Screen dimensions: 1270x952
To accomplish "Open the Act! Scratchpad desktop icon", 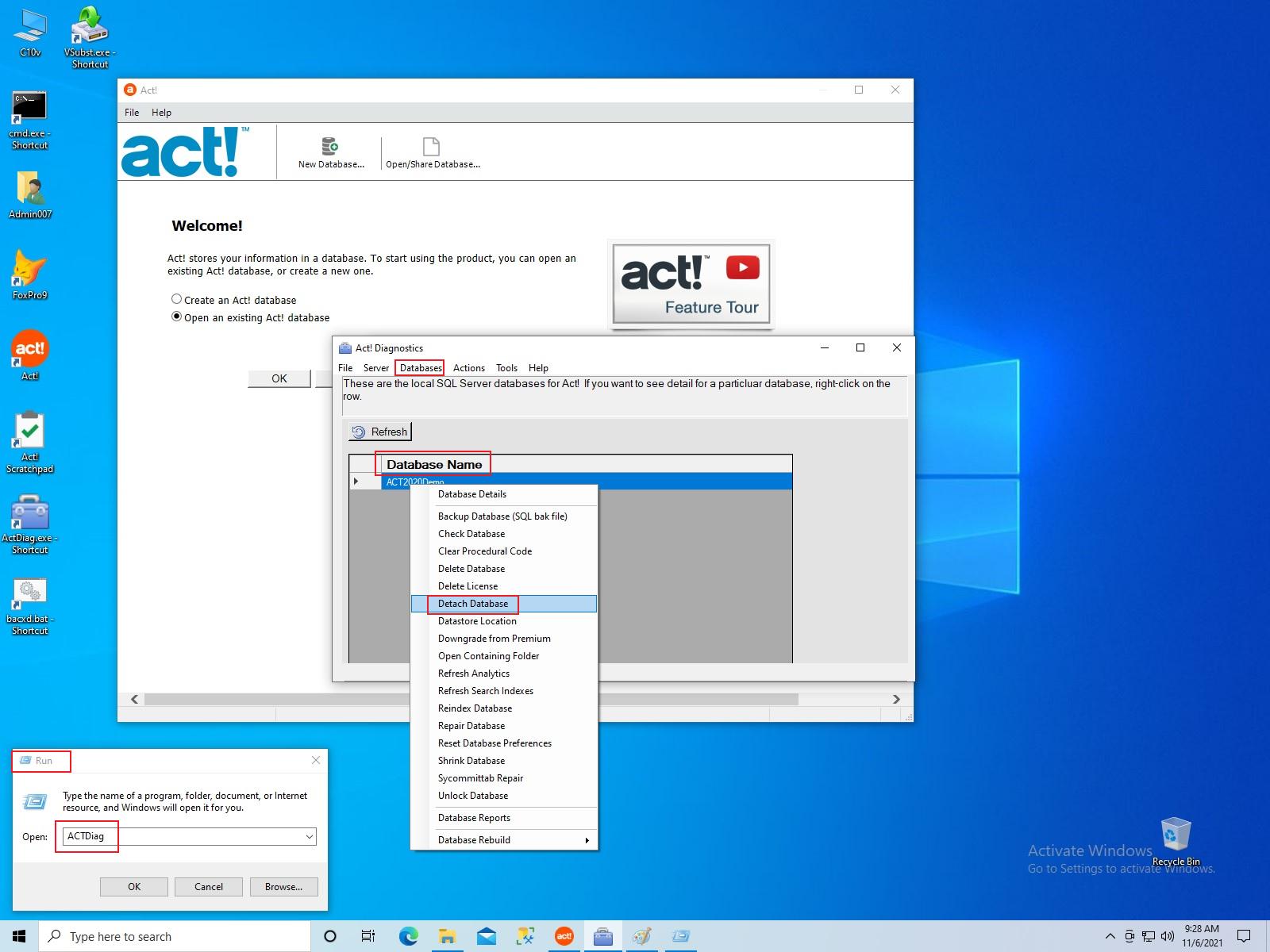I will click(x=30, y=443).
